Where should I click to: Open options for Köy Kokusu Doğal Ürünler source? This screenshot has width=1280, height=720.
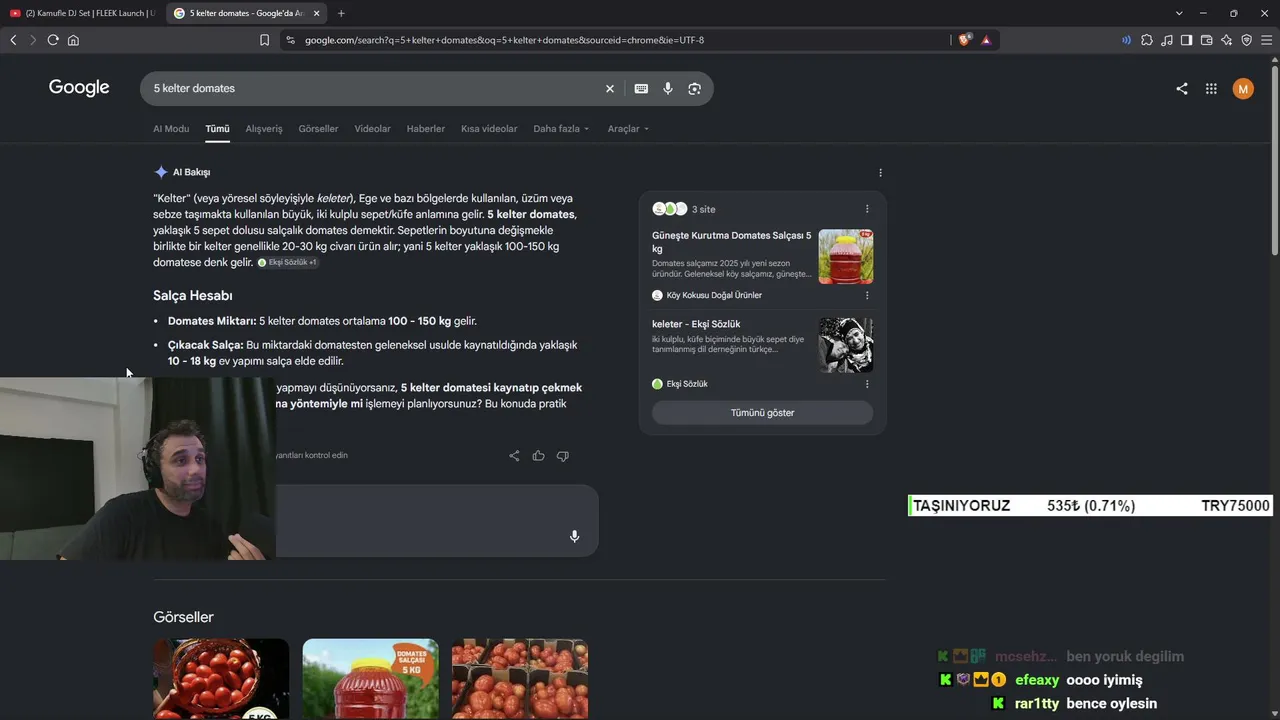[867, 295]
